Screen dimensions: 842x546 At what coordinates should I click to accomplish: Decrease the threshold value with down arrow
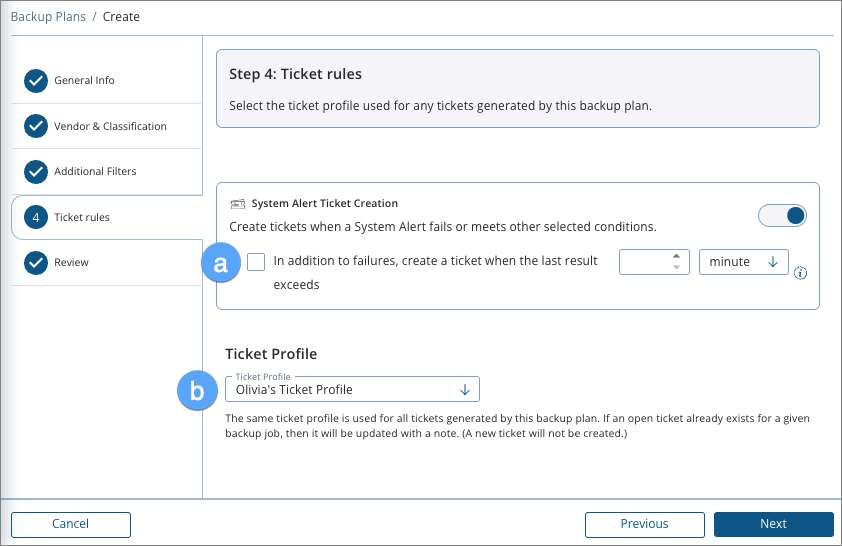(677, 268)
